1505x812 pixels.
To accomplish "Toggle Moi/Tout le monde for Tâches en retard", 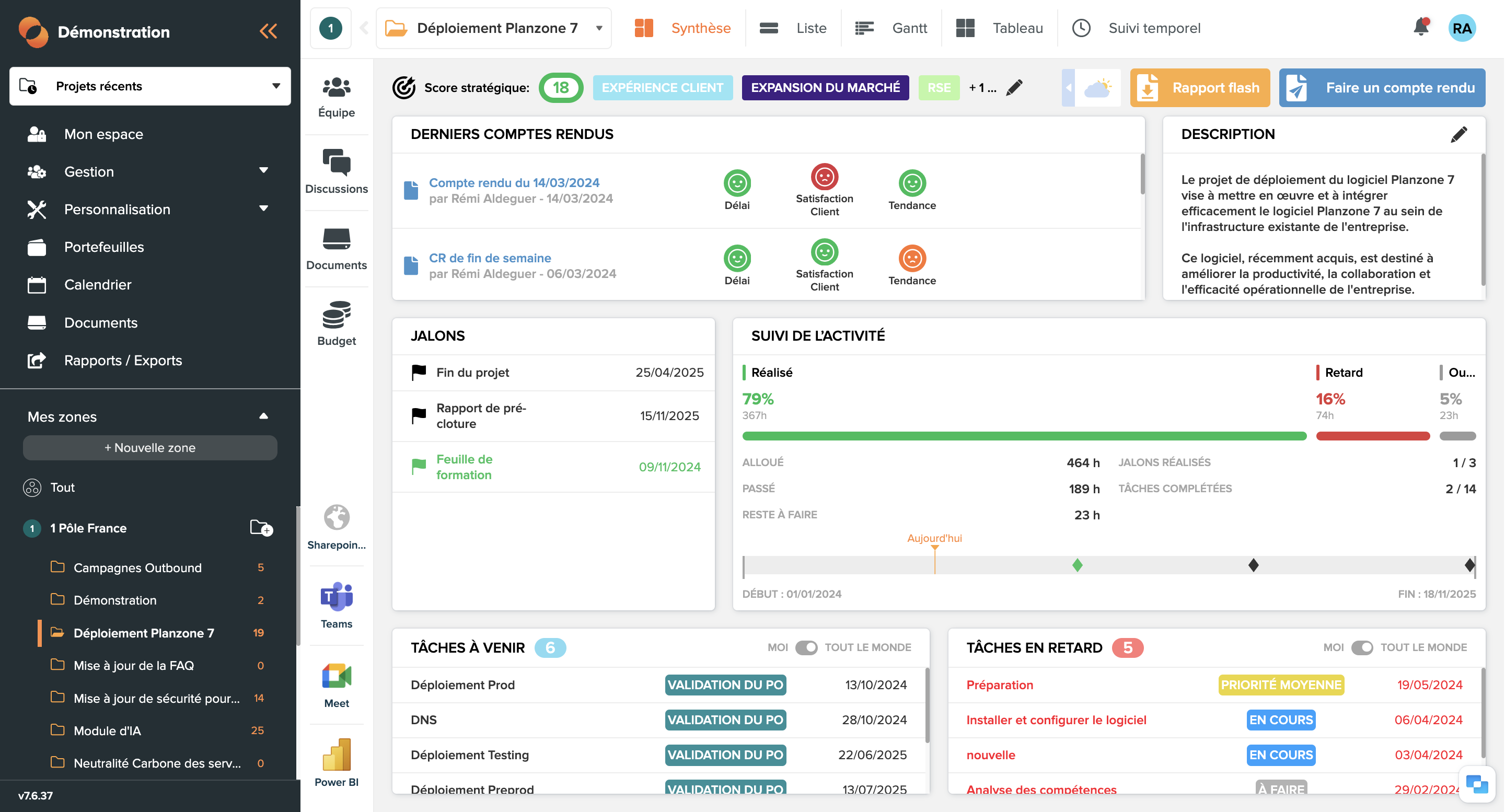I will coord(1362,647).
